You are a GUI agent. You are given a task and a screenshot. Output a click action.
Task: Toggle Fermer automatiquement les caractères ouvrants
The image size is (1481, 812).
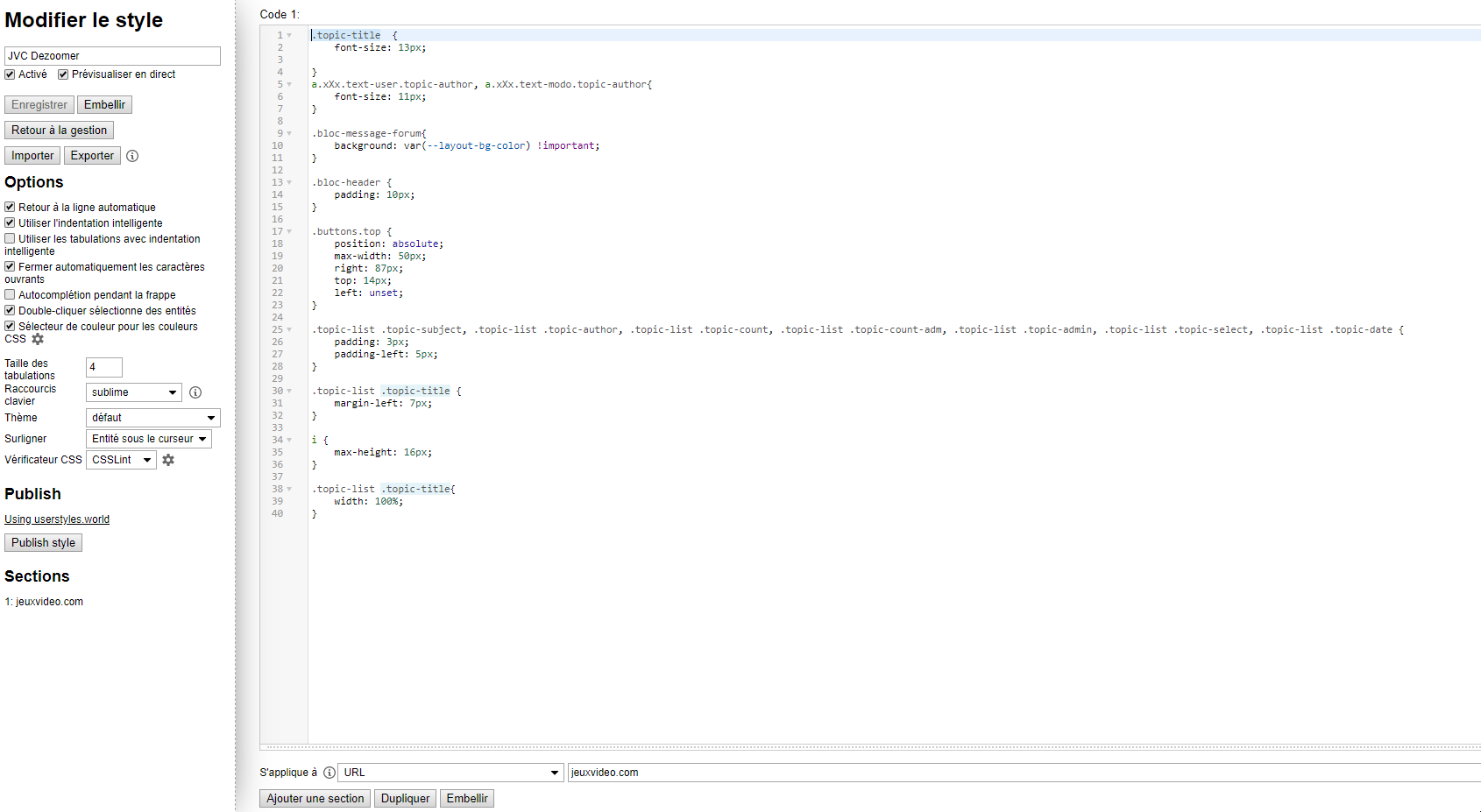click(10, 267)
